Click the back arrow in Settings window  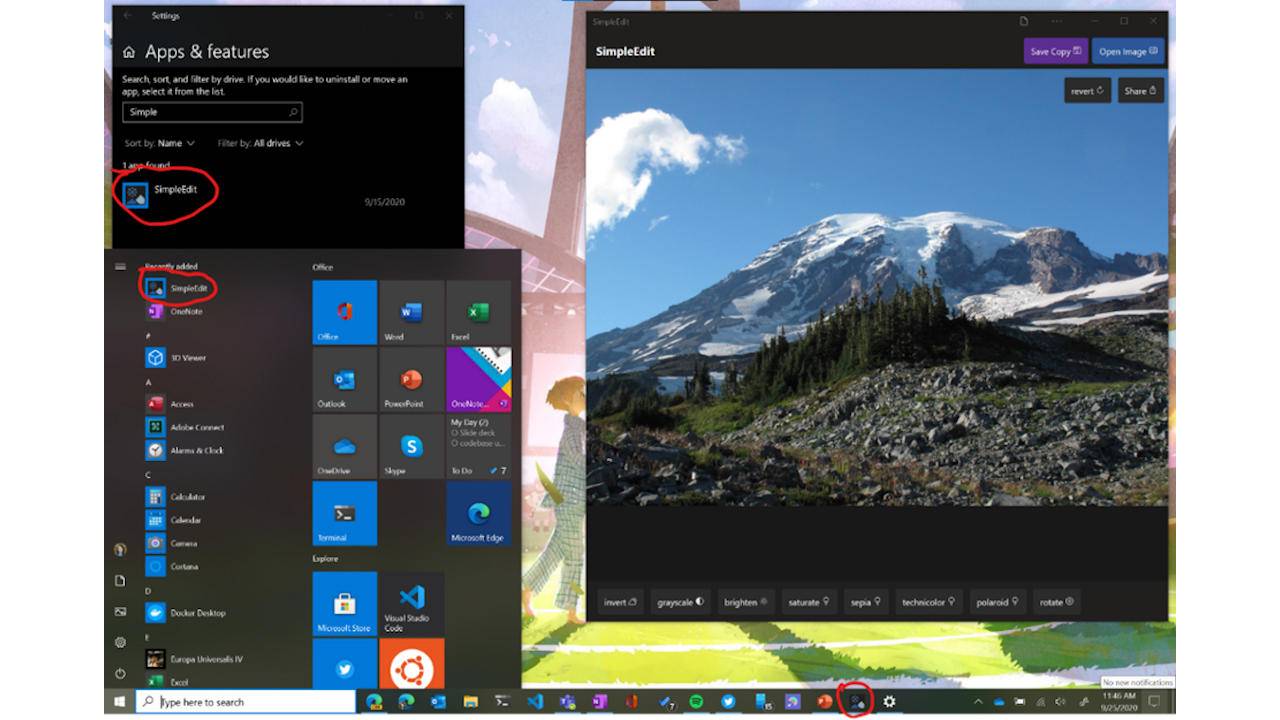[x=127, y=16]
